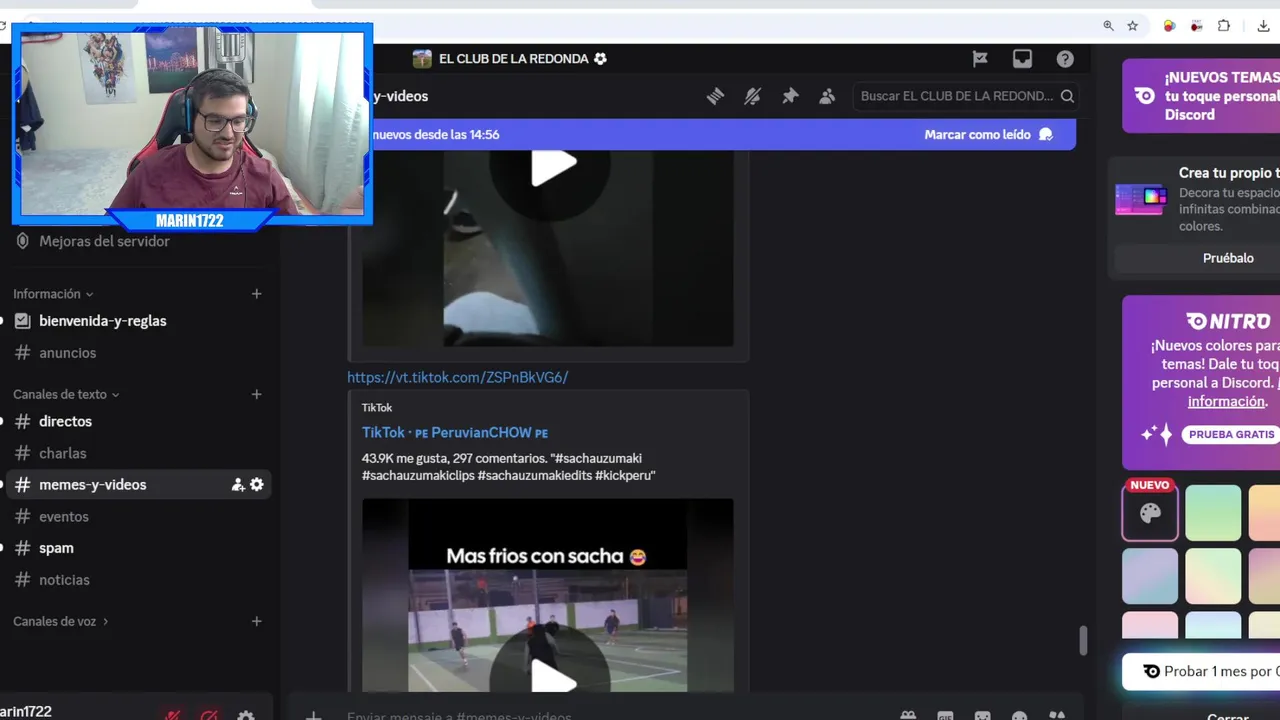The image size is (1280, 720).
Task: Collapse the Canales de texto category
Action: (x=66, y=394)
